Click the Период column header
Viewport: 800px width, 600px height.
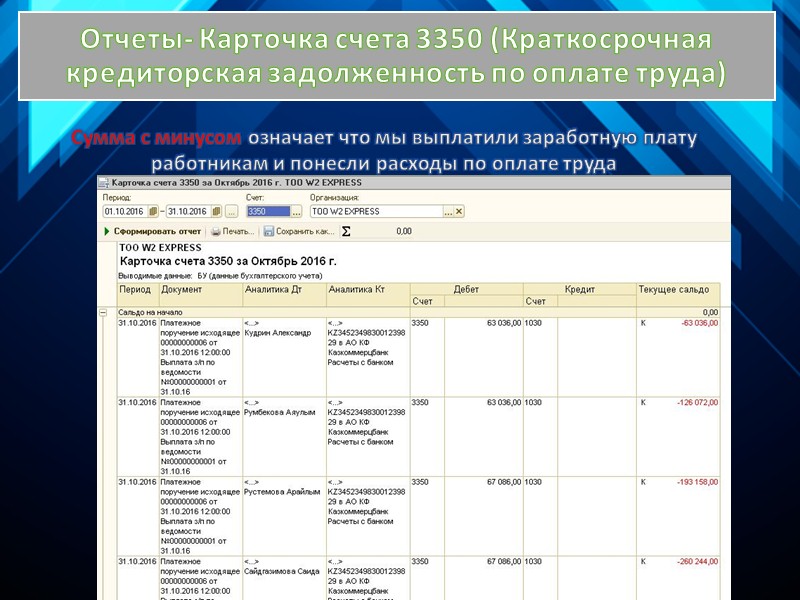(138, 295)
